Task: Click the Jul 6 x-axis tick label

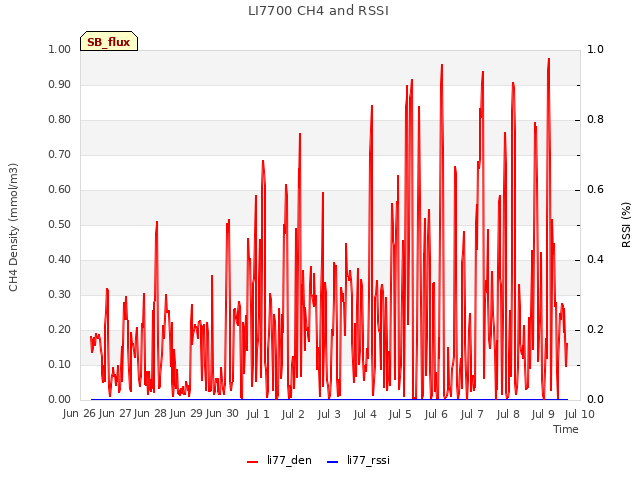Action: point(436,414)
